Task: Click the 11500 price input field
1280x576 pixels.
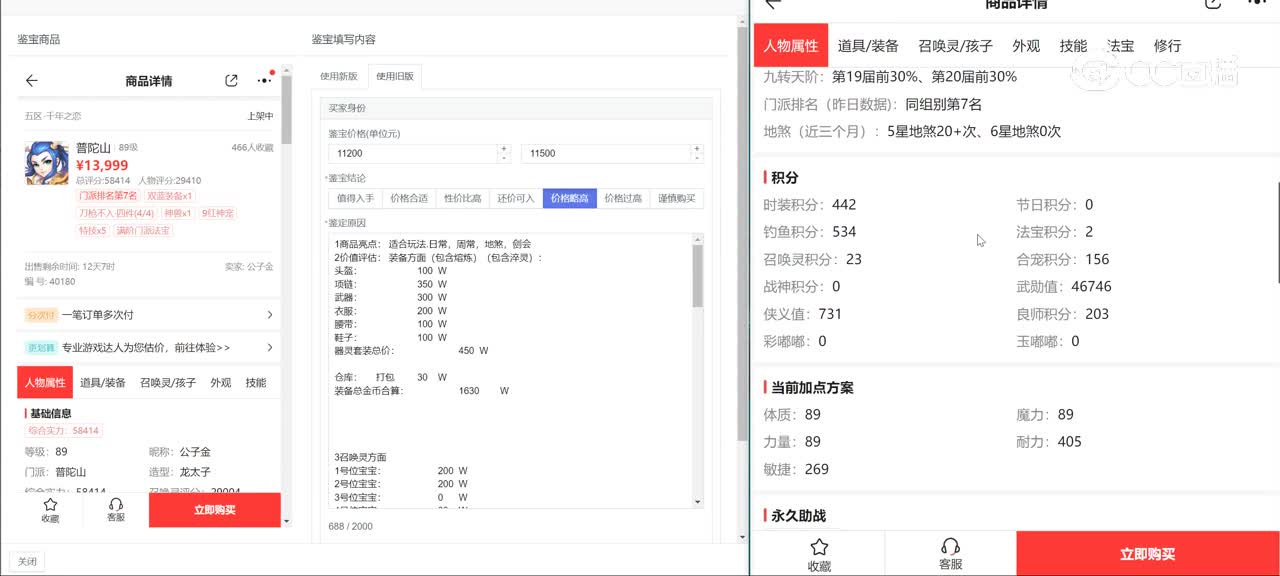Action: click(604, 153)
